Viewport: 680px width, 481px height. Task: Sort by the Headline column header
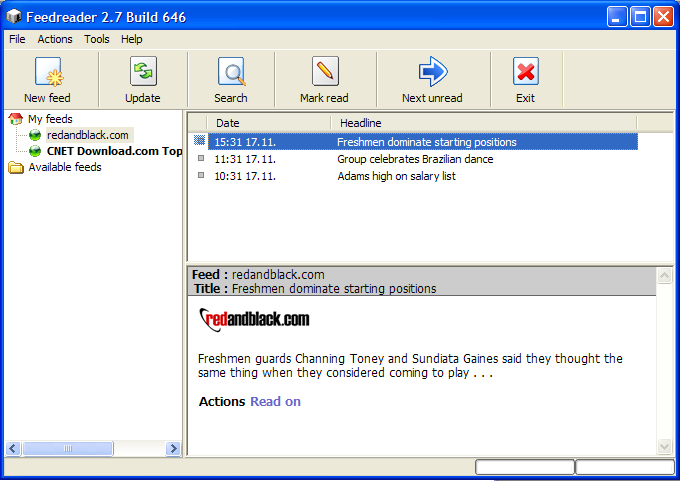click(484, 123)
